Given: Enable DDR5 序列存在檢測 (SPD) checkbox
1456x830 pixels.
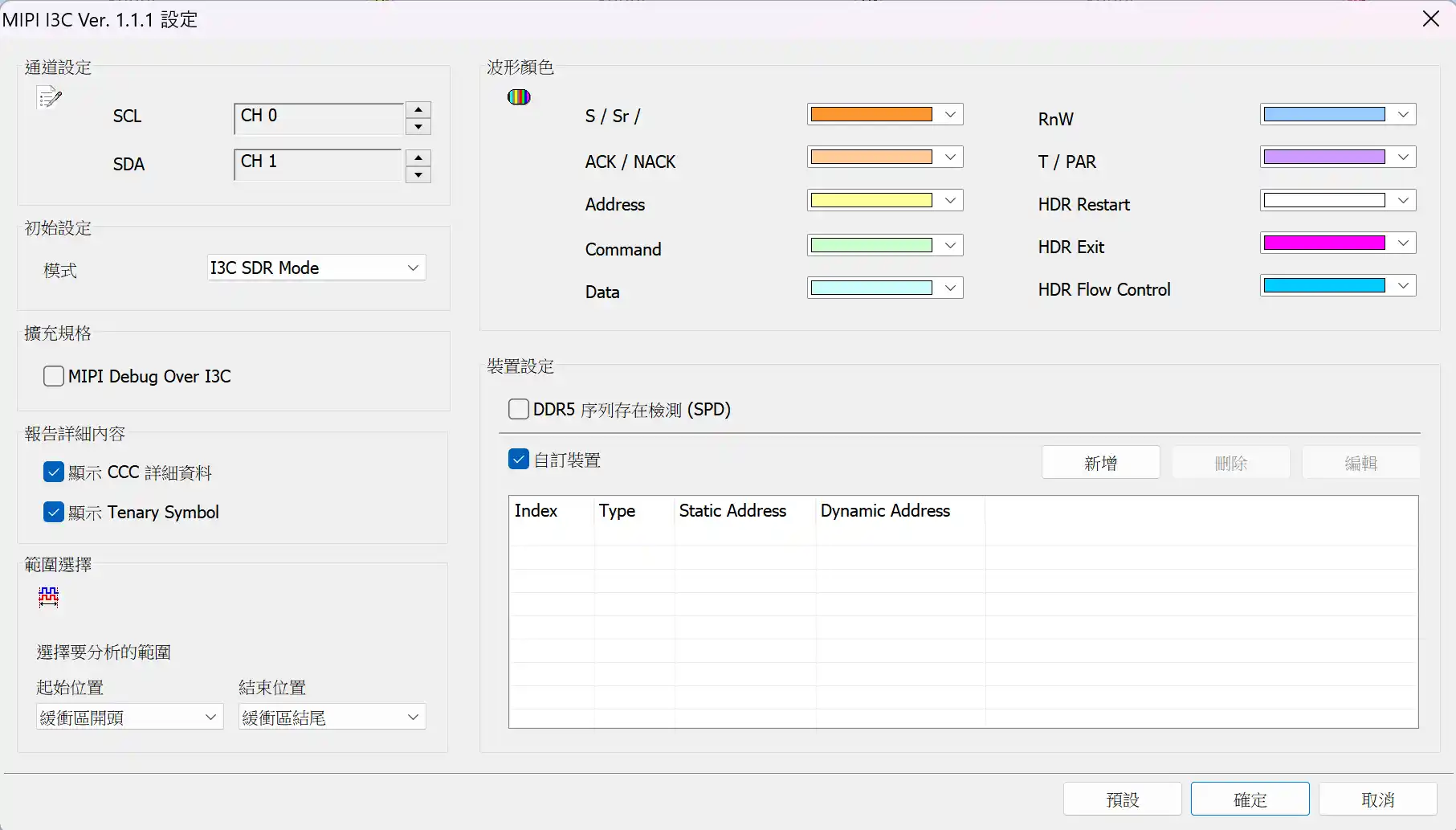Looking at the screenshot, I should pyautogui.click(x=519, y=410).
